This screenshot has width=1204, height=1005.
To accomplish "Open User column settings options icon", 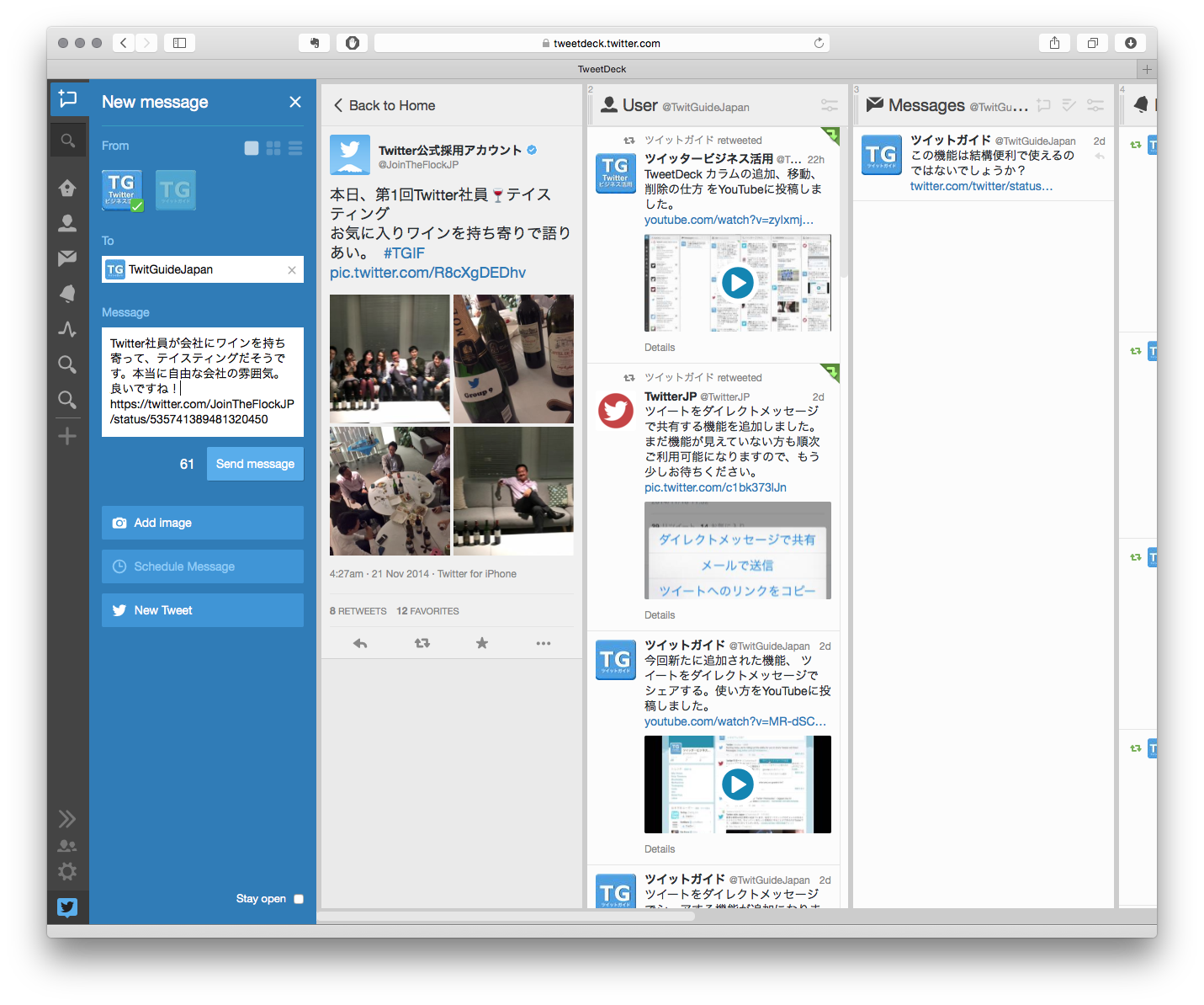I will click(x=830, y=105).
